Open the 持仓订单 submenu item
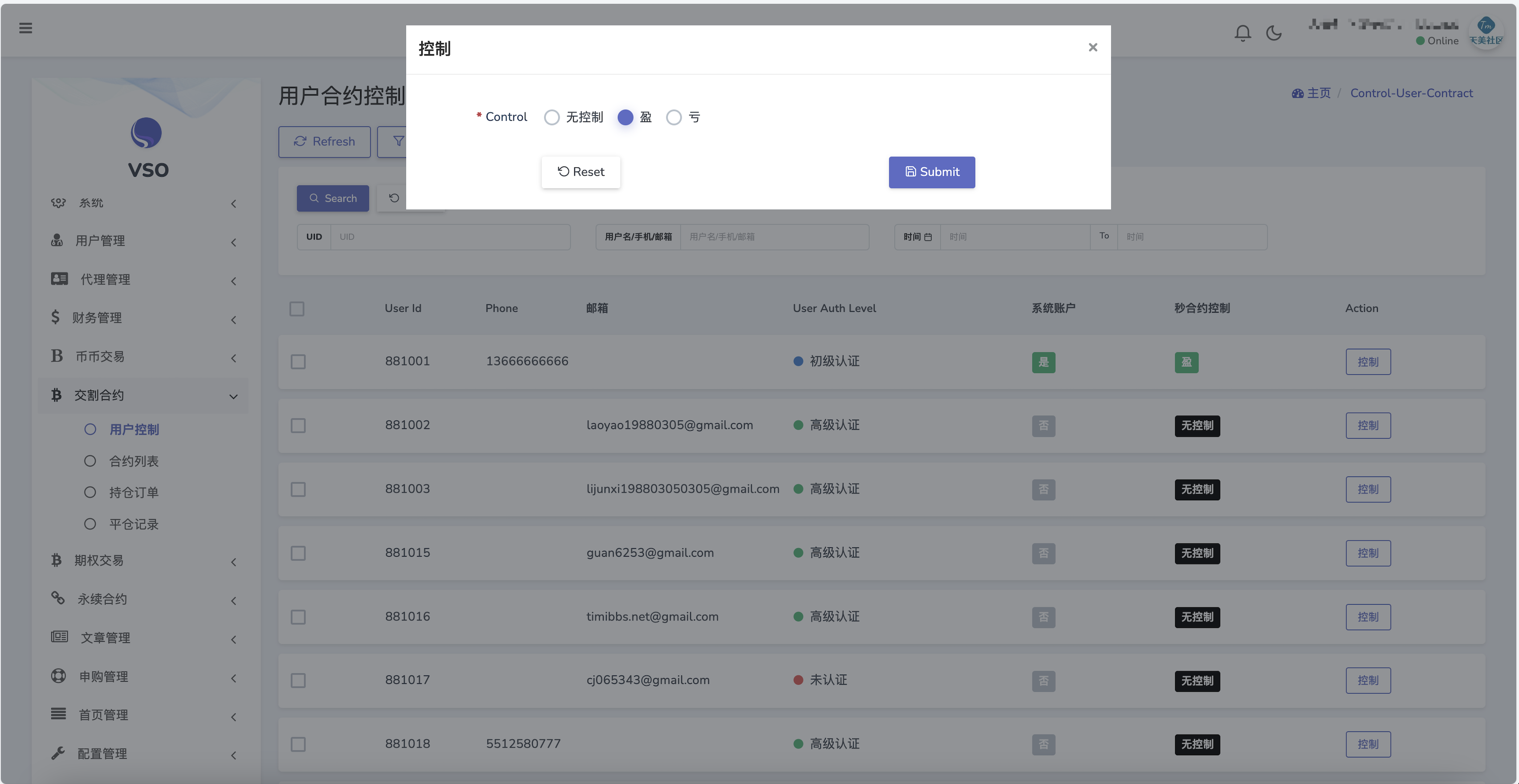Viewport: 1519px width, 784px height. click(133, 492)
